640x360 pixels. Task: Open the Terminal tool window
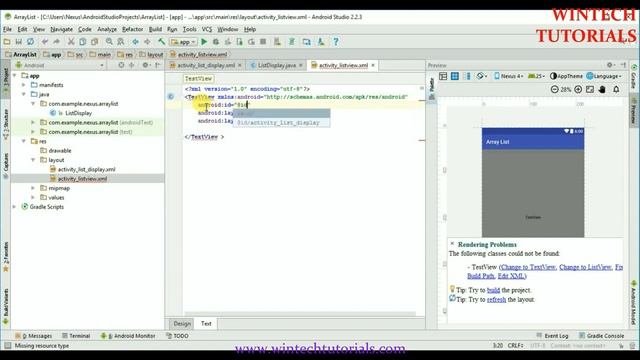click(x=76, y=336)
